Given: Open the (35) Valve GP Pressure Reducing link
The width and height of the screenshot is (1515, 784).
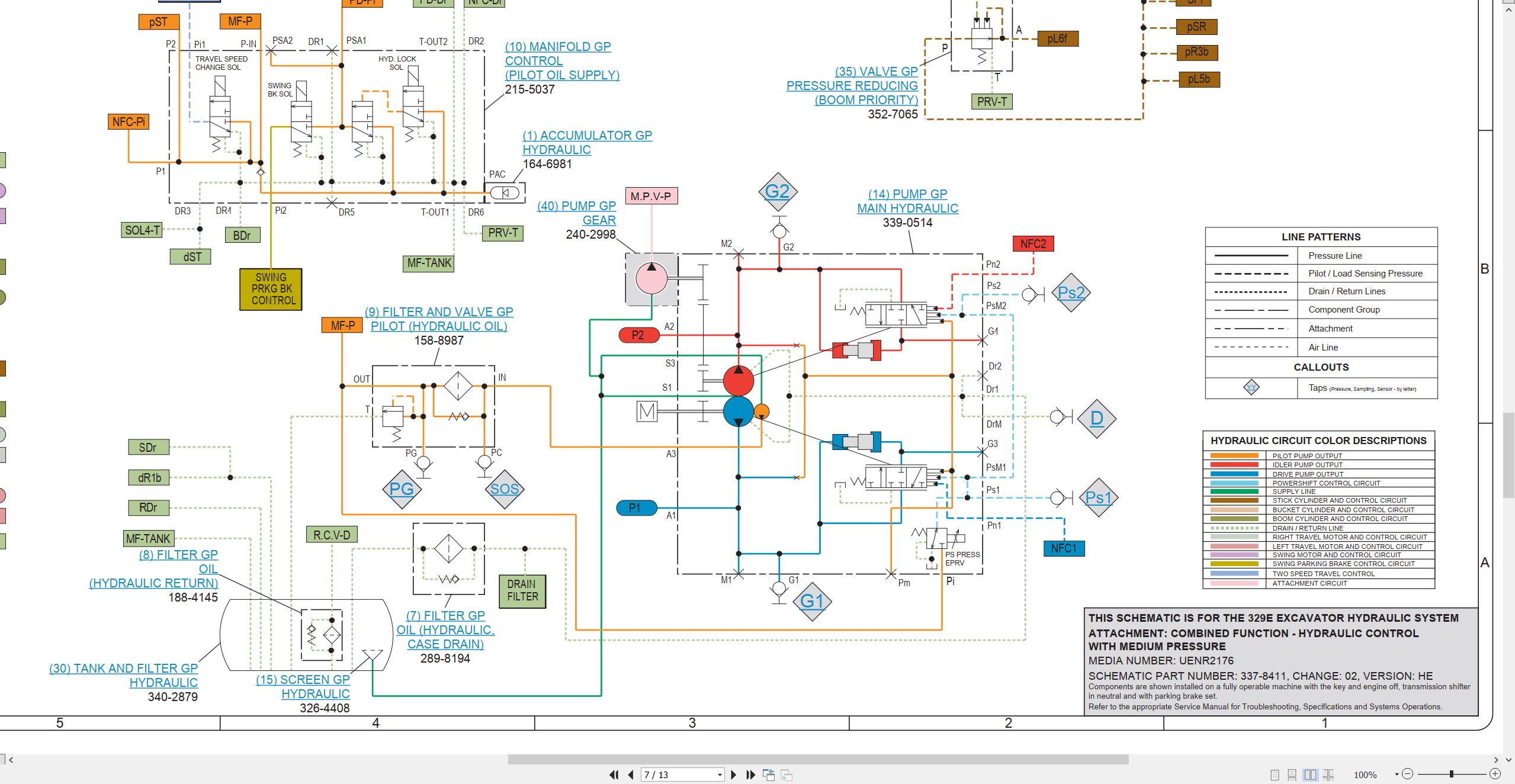Looking at the screenshot, I should click(x=852, y=85).
